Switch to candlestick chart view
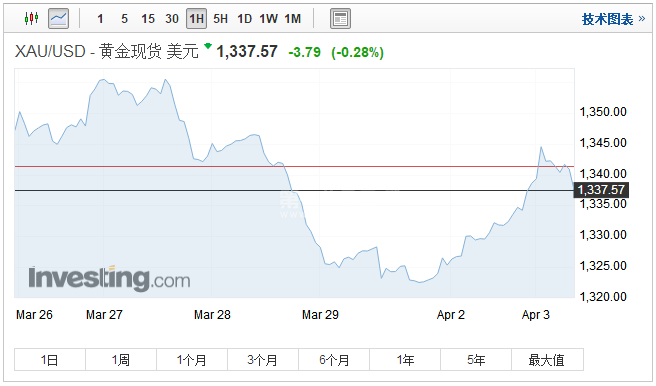Image resolution: width=656 pixels, height=386 pixels. (x=31, y=18)
